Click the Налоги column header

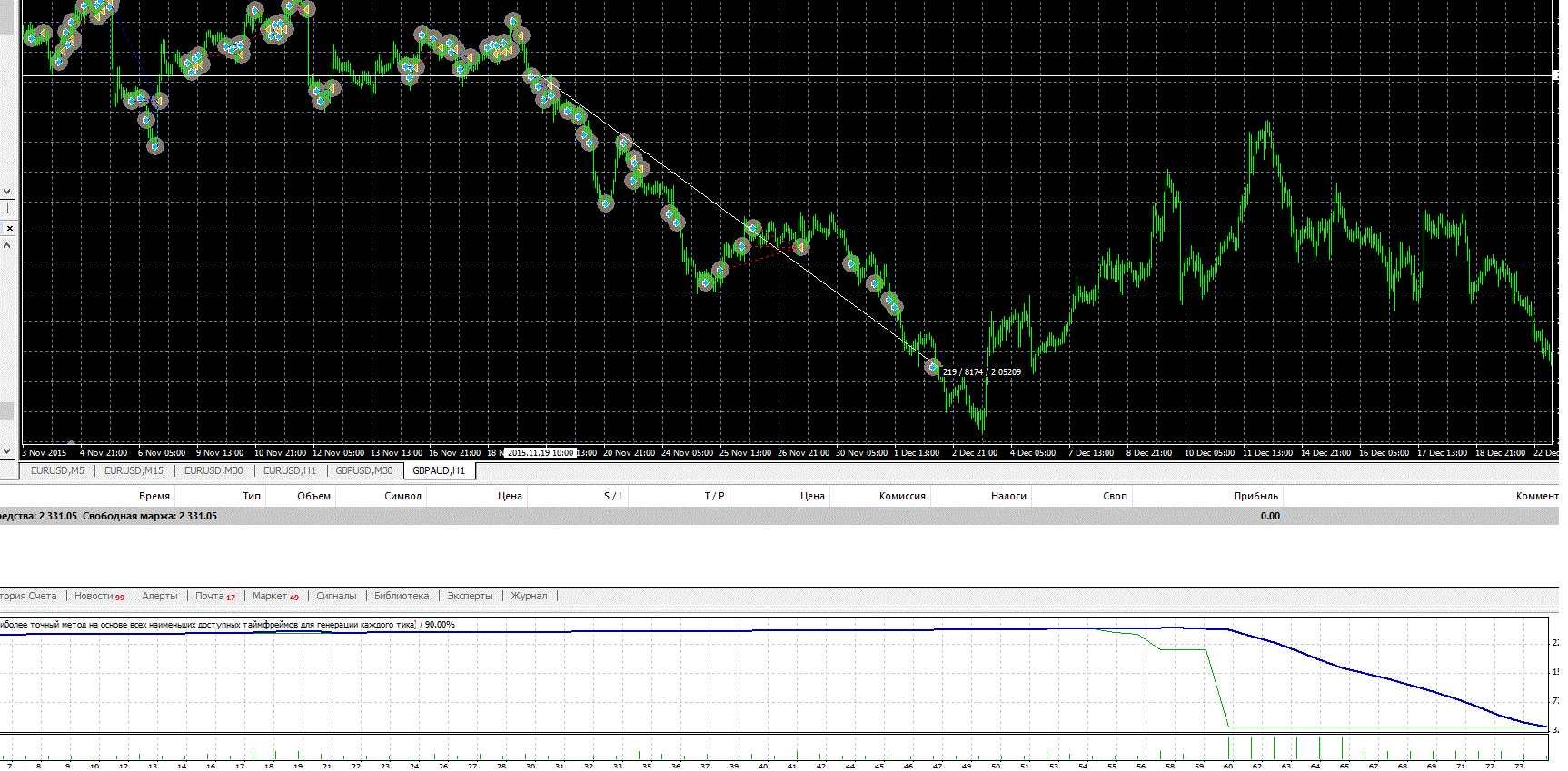pos(1008,496)
